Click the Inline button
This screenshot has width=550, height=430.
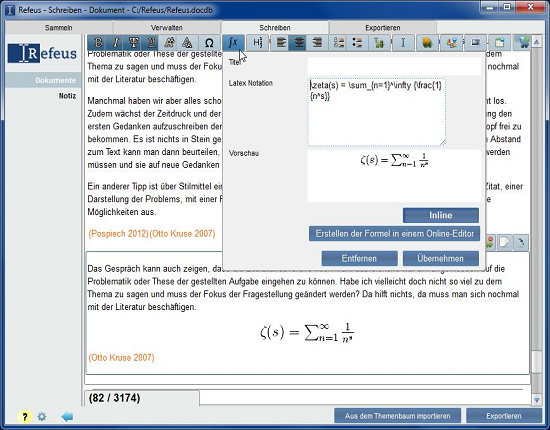tap(441, 215)
